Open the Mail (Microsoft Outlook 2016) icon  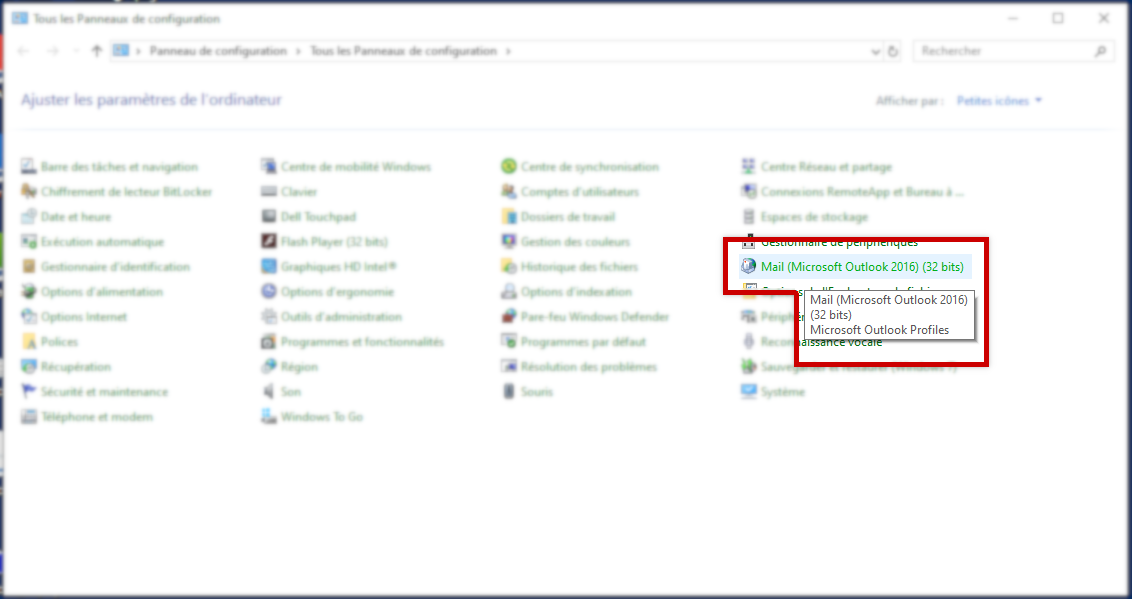(749, 267)
